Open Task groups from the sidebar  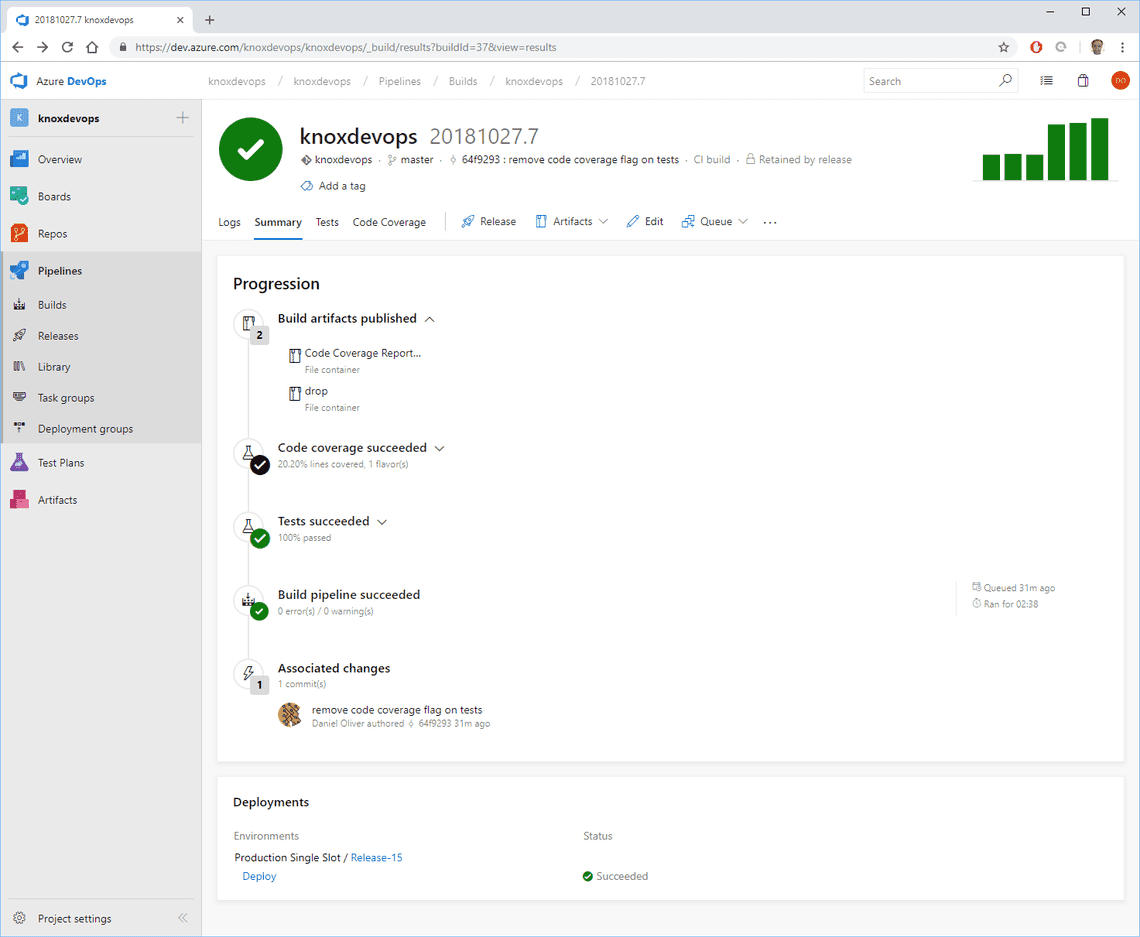(x=65, y=397)
